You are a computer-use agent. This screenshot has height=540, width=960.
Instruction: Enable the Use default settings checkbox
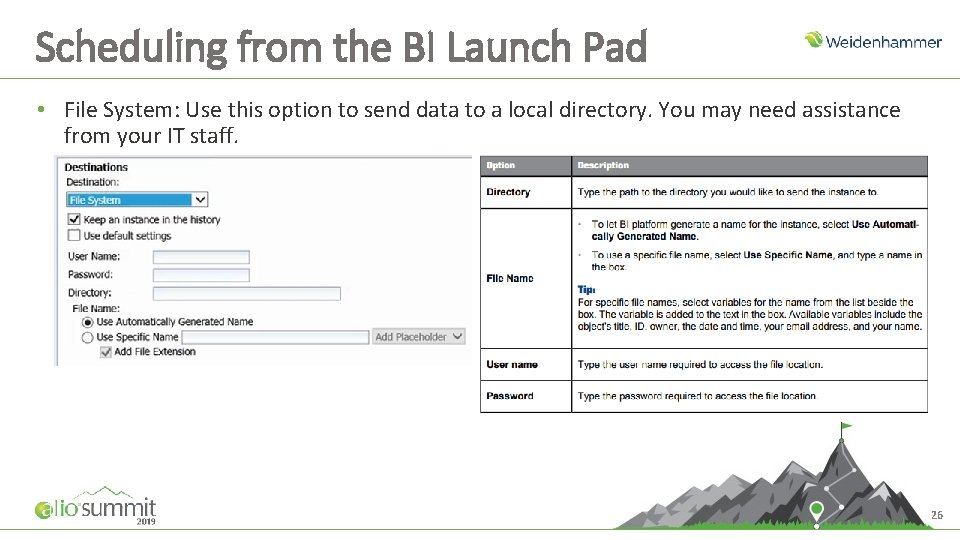coord(74,235)
